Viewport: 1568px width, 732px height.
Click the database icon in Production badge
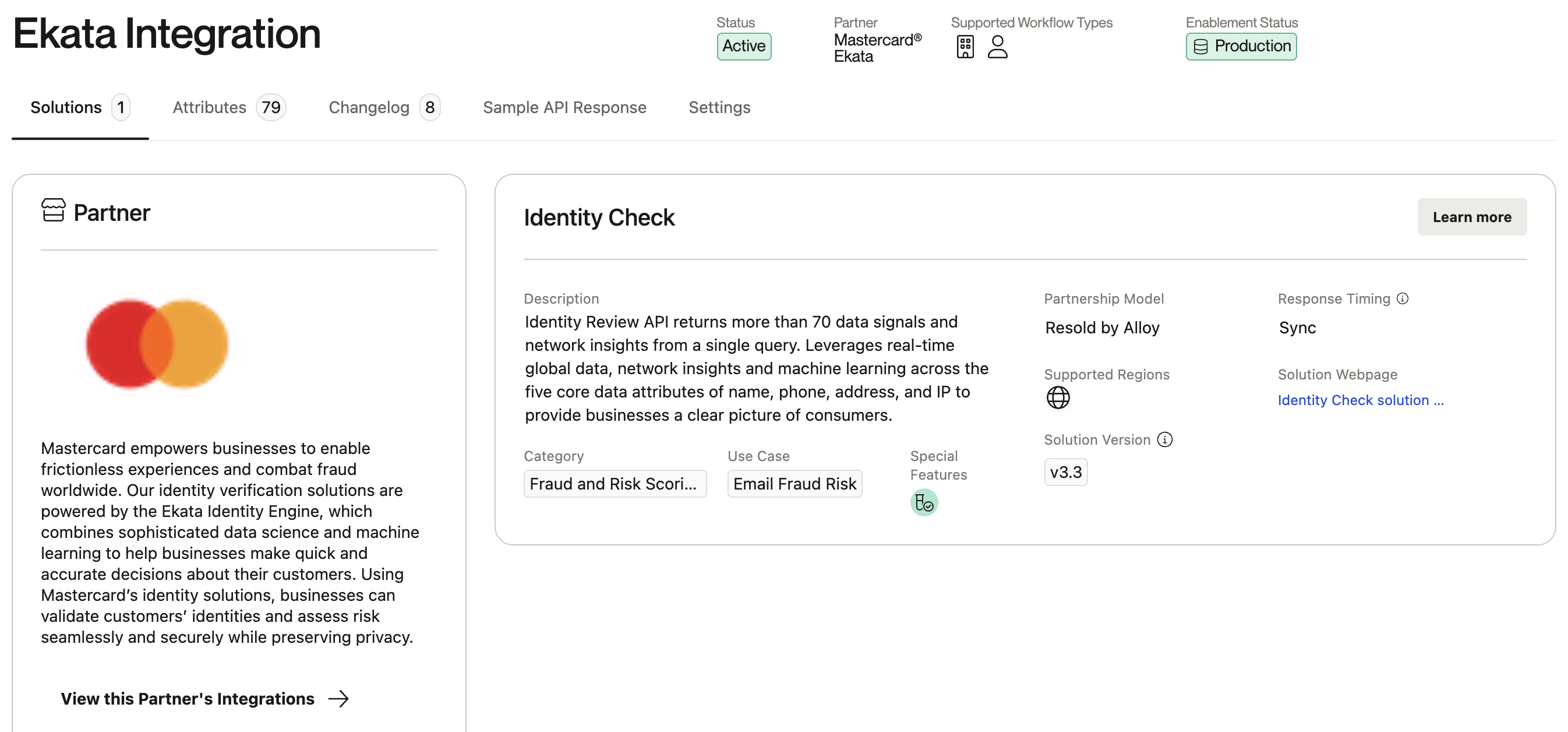click(x=1200, y=47)
